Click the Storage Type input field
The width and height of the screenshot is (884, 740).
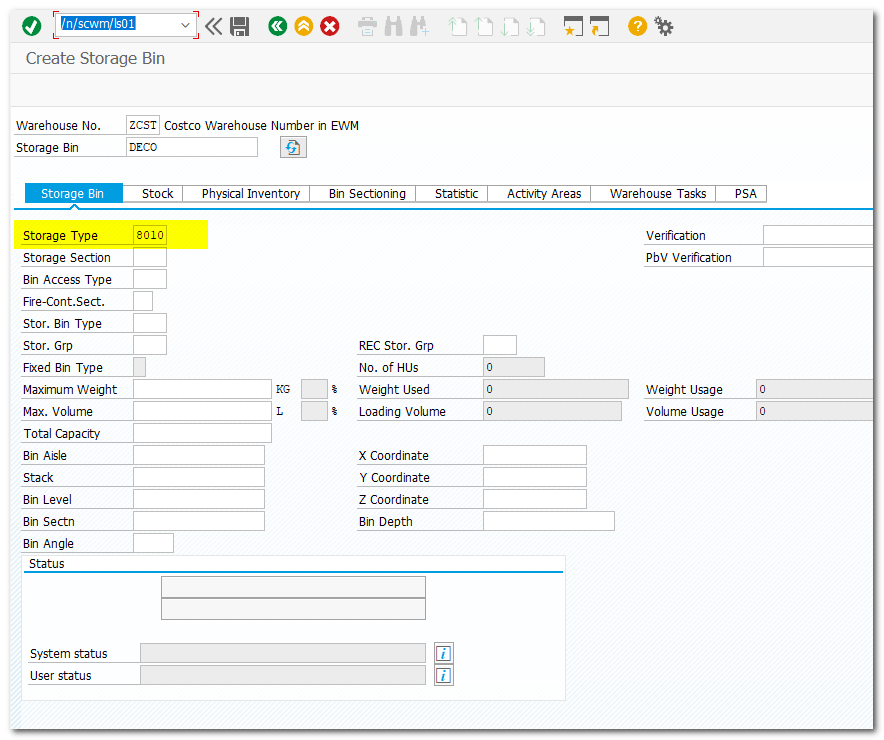(150, 236)
